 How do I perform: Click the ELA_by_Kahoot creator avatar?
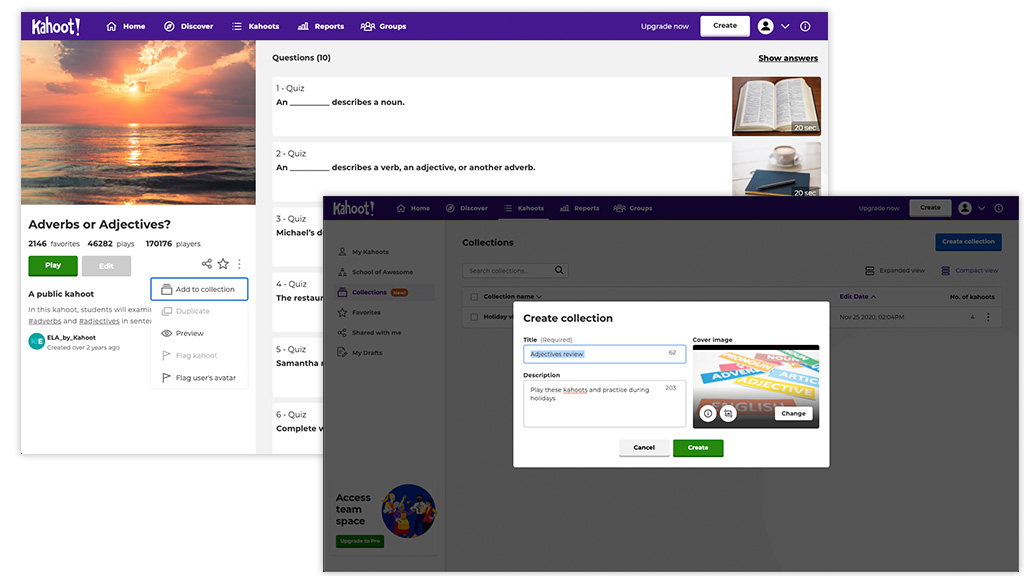[x=37, y=342]
